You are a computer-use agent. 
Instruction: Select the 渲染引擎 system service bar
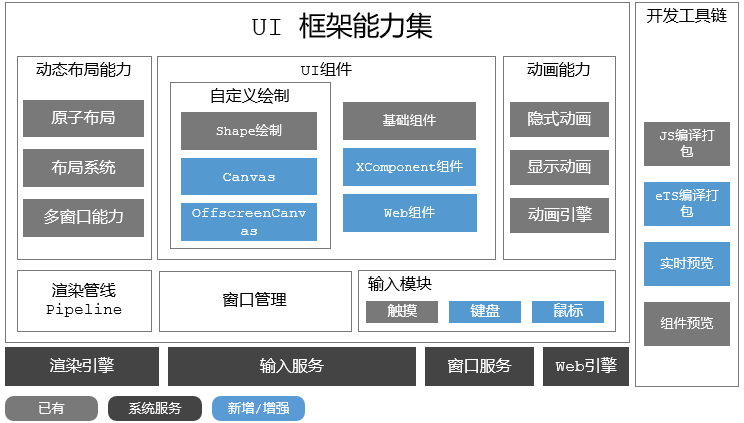(82, 366)
